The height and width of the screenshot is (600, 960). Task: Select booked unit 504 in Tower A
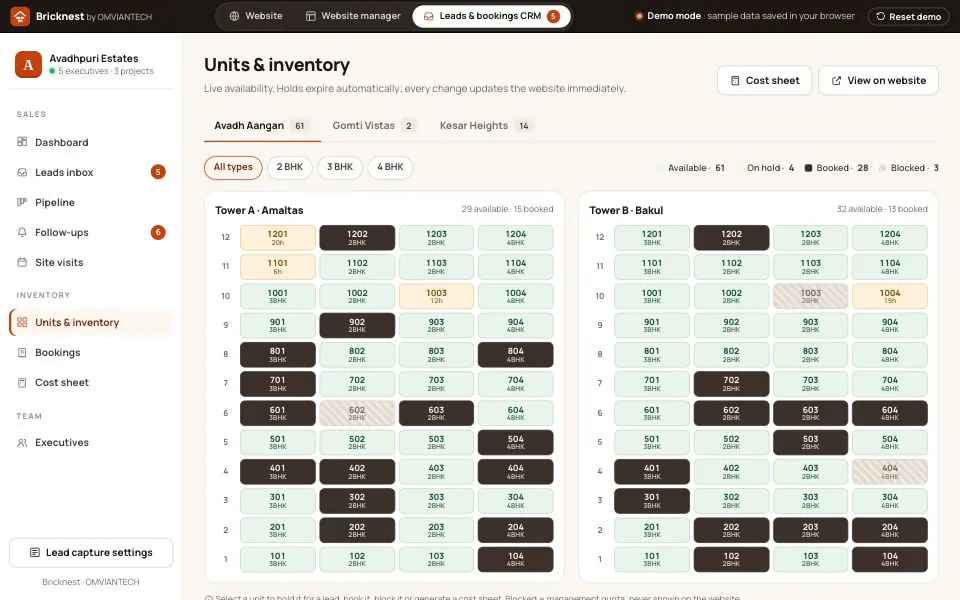click(516, 442)
